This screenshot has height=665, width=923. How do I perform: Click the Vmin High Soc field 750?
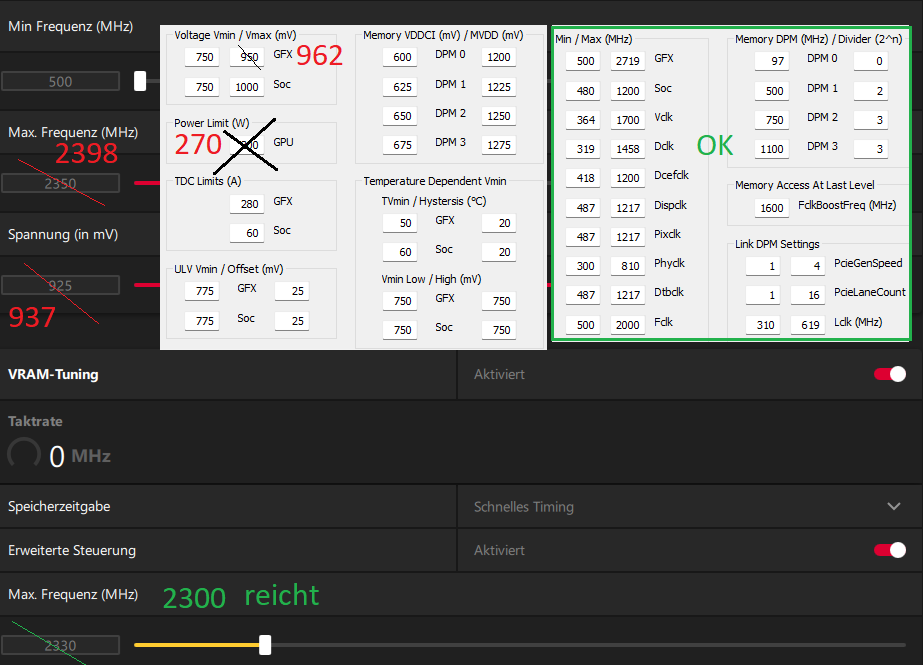pos(499,330)
